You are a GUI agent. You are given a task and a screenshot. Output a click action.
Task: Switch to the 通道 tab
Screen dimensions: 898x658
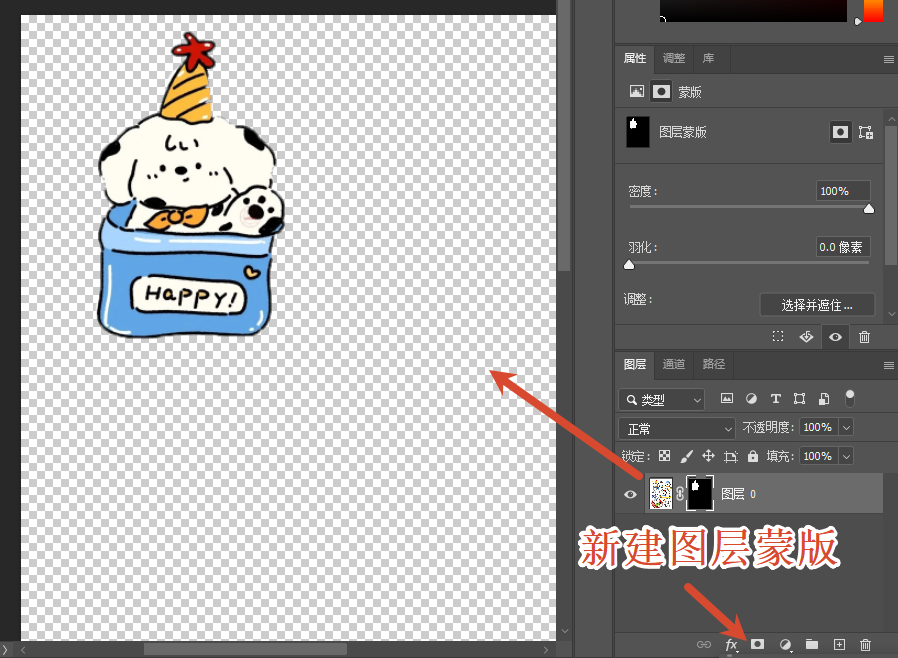tap(673, 364)
